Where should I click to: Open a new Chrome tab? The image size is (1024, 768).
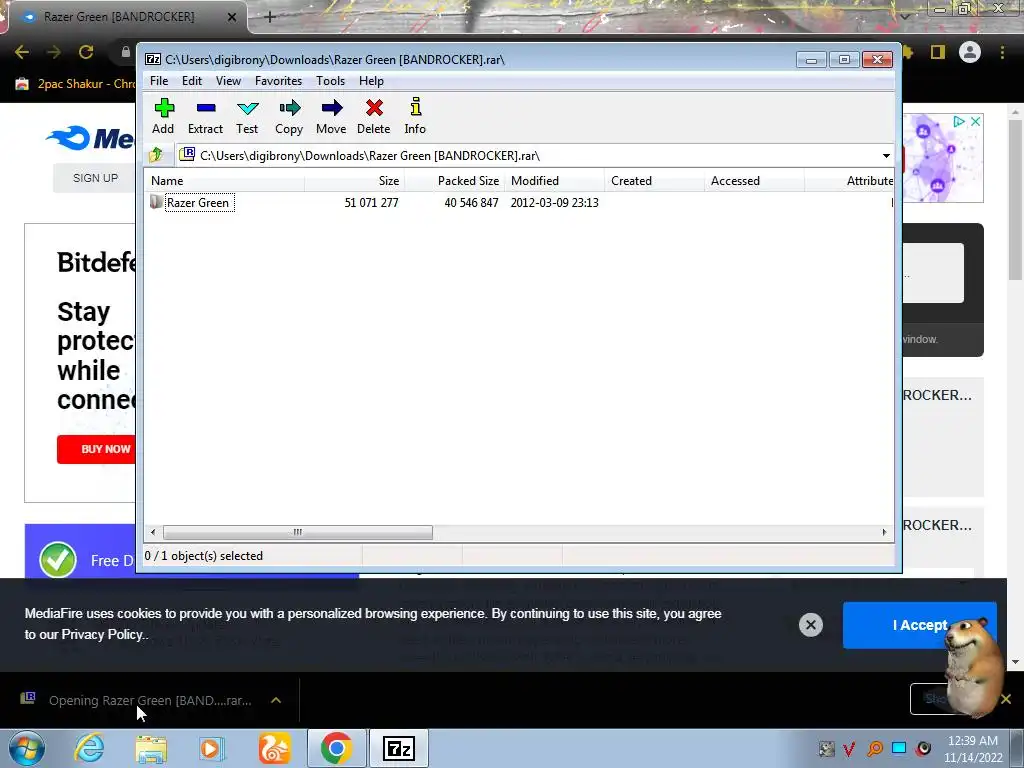270,17
